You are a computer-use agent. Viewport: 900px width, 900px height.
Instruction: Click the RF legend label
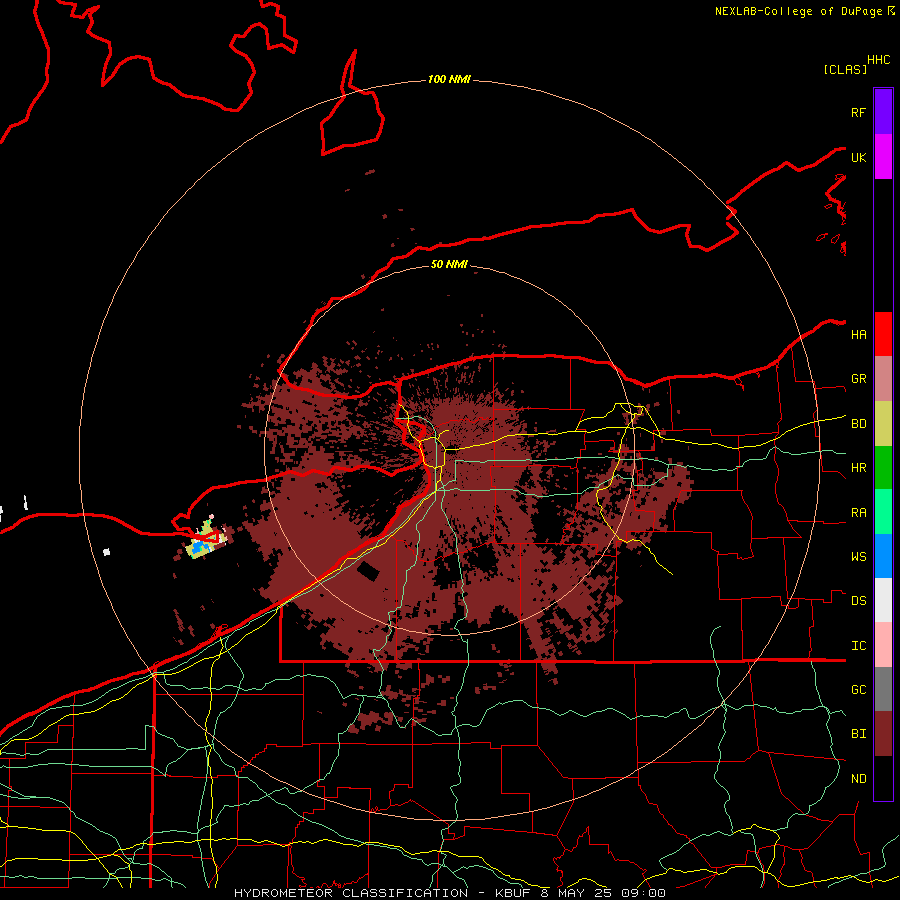tap(858, 112)
